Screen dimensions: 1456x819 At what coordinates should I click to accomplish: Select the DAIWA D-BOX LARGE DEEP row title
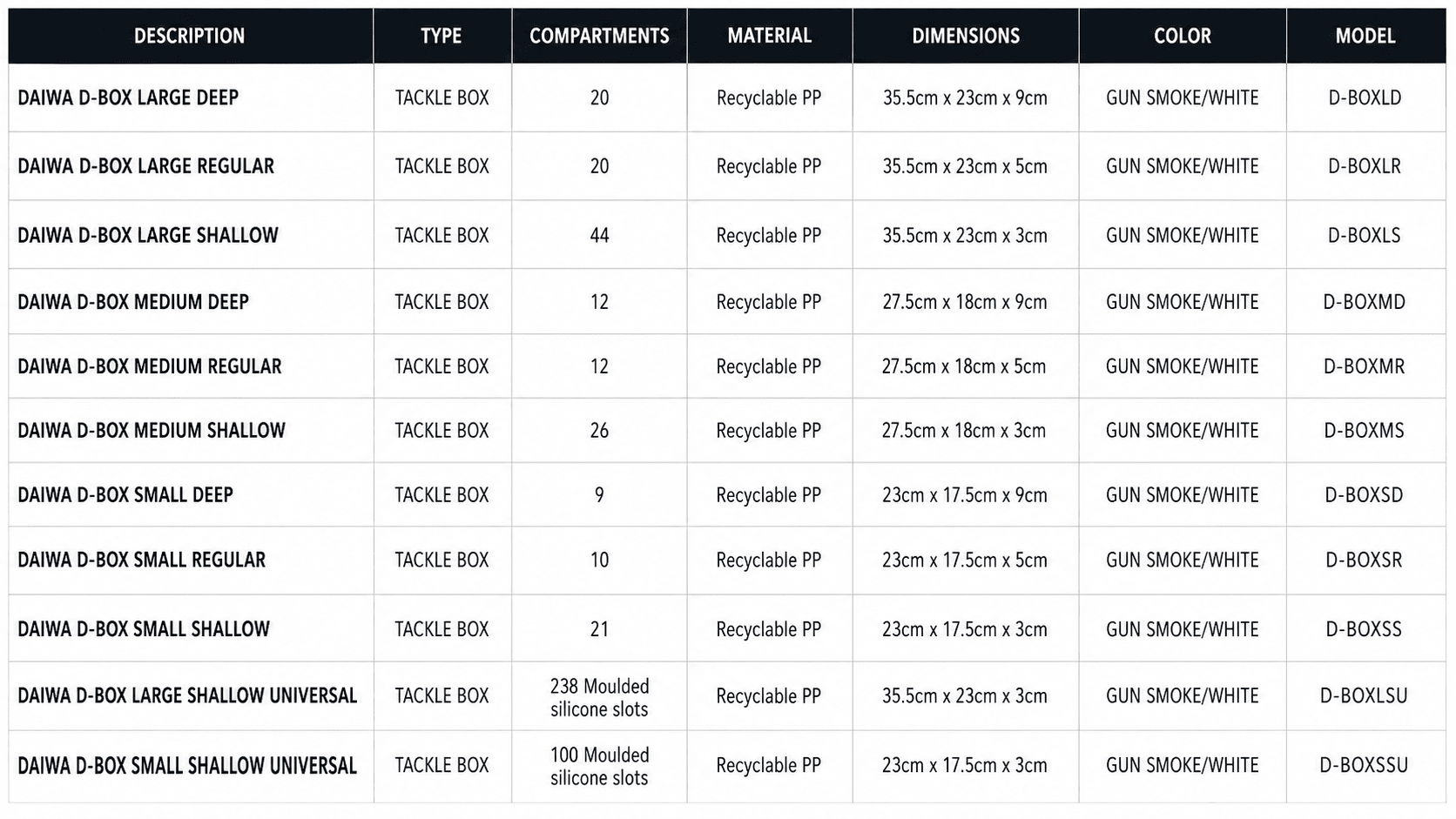pos(128,97)
